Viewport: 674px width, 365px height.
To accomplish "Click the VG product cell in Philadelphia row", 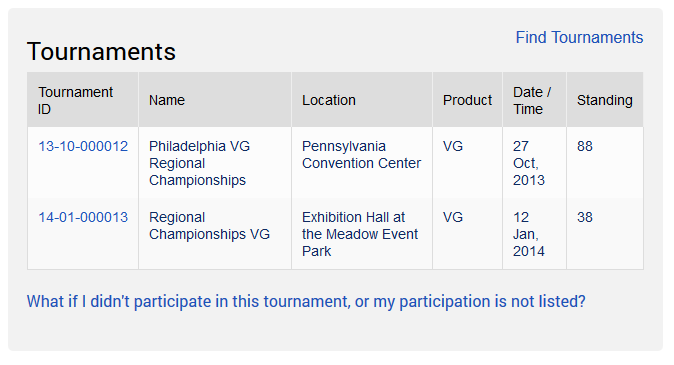I will (467, 163).
